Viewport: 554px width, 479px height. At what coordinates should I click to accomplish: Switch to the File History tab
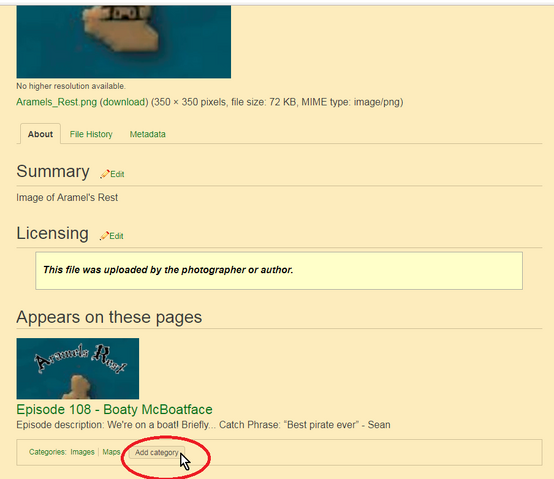(x=91, y=134)
